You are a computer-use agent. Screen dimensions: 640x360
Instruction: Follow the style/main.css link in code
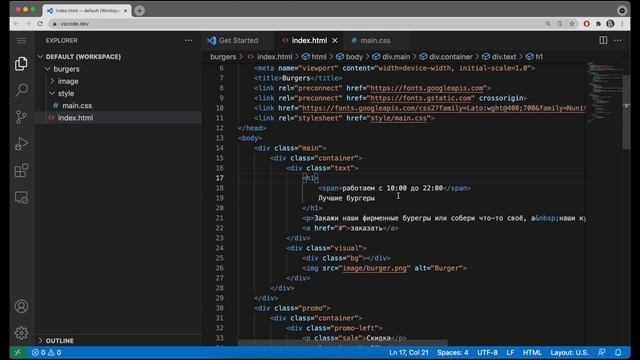pyautogui.click(x=398, y=118)
